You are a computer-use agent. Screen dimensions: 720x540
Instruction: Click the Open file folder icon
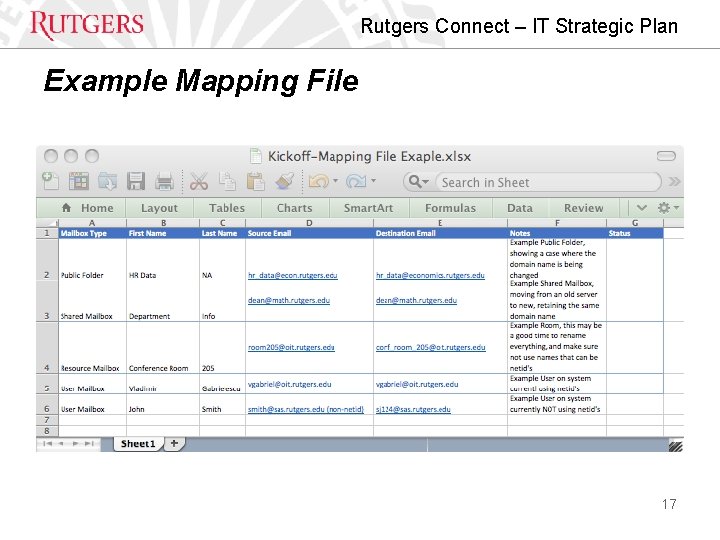pos(107,181)
